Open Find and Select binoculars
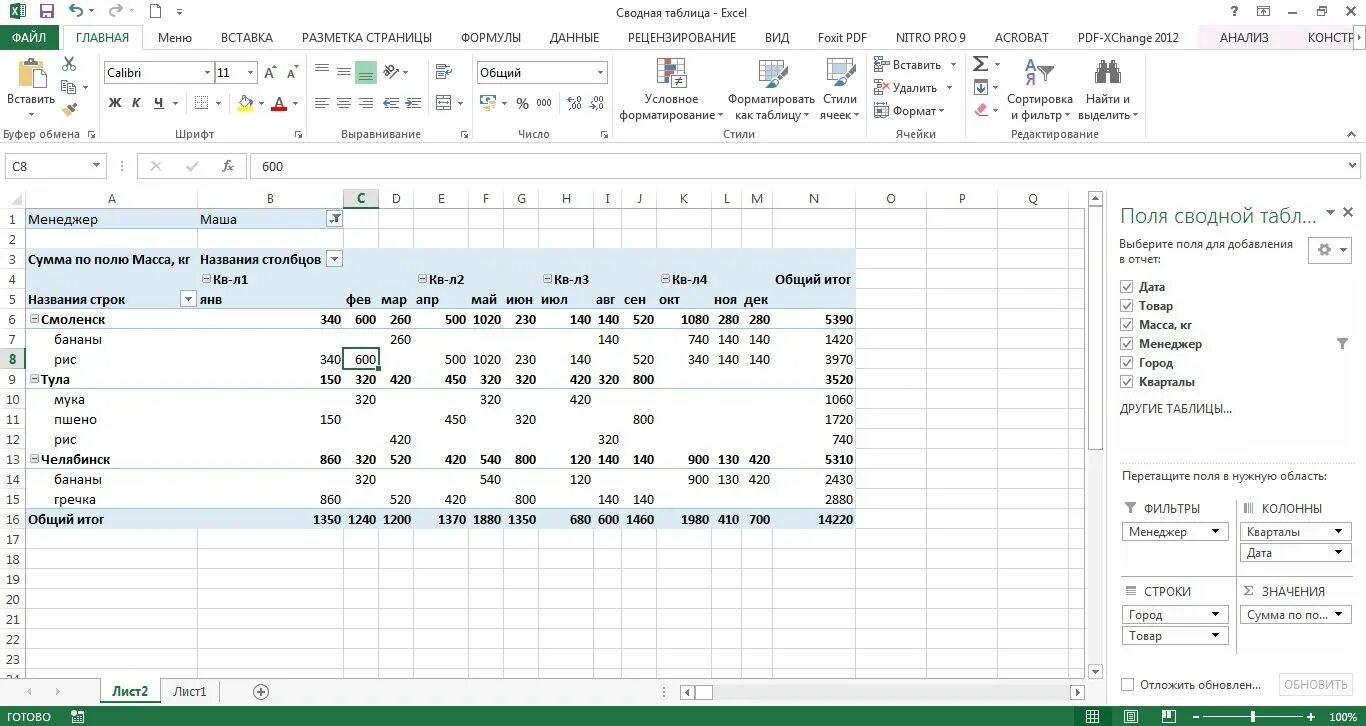This screenshot has width=1366, height=726. click(1108, 89)
